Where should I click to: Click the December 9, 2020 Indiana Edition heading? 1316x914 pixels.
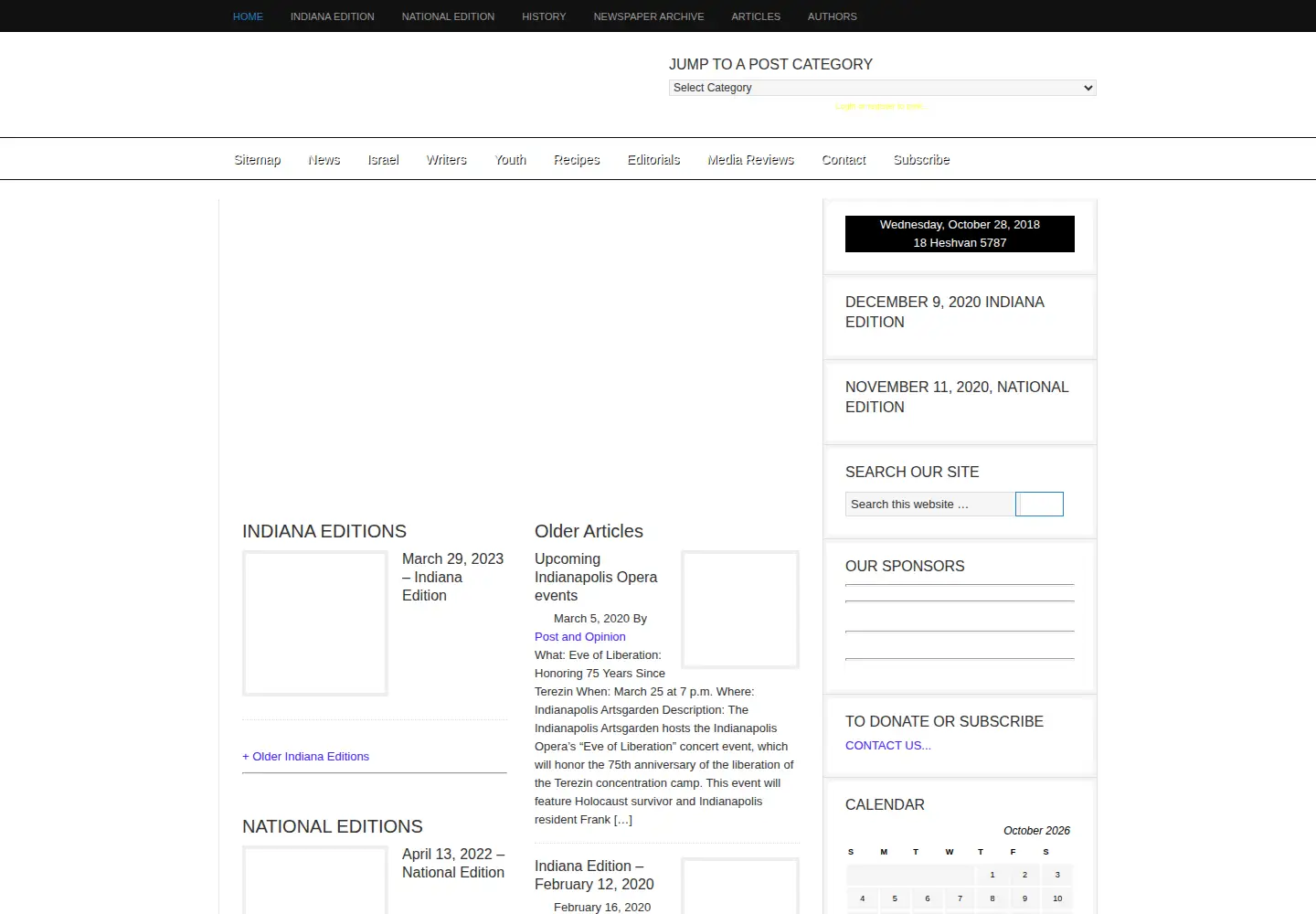(x=945, y=313)
